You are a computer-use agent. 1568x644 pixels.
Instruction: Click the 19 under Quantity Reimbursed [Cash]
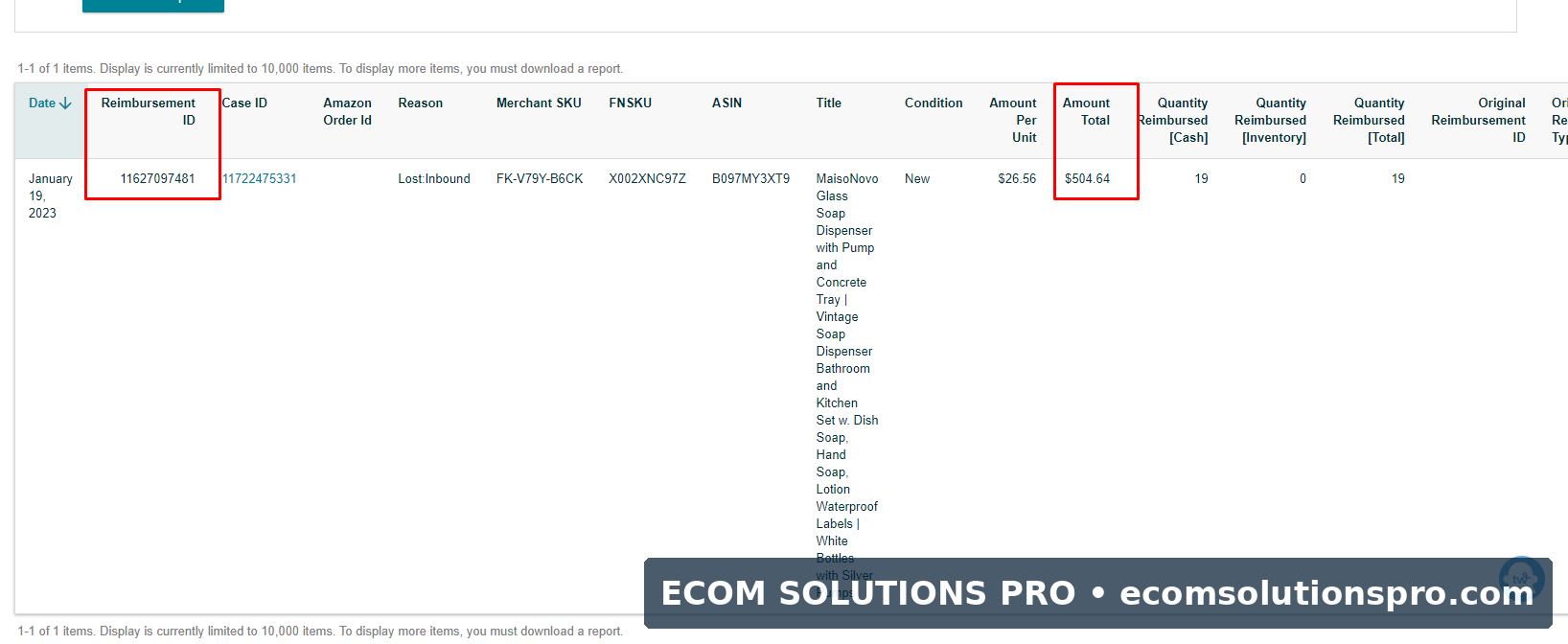point(1201,178)
